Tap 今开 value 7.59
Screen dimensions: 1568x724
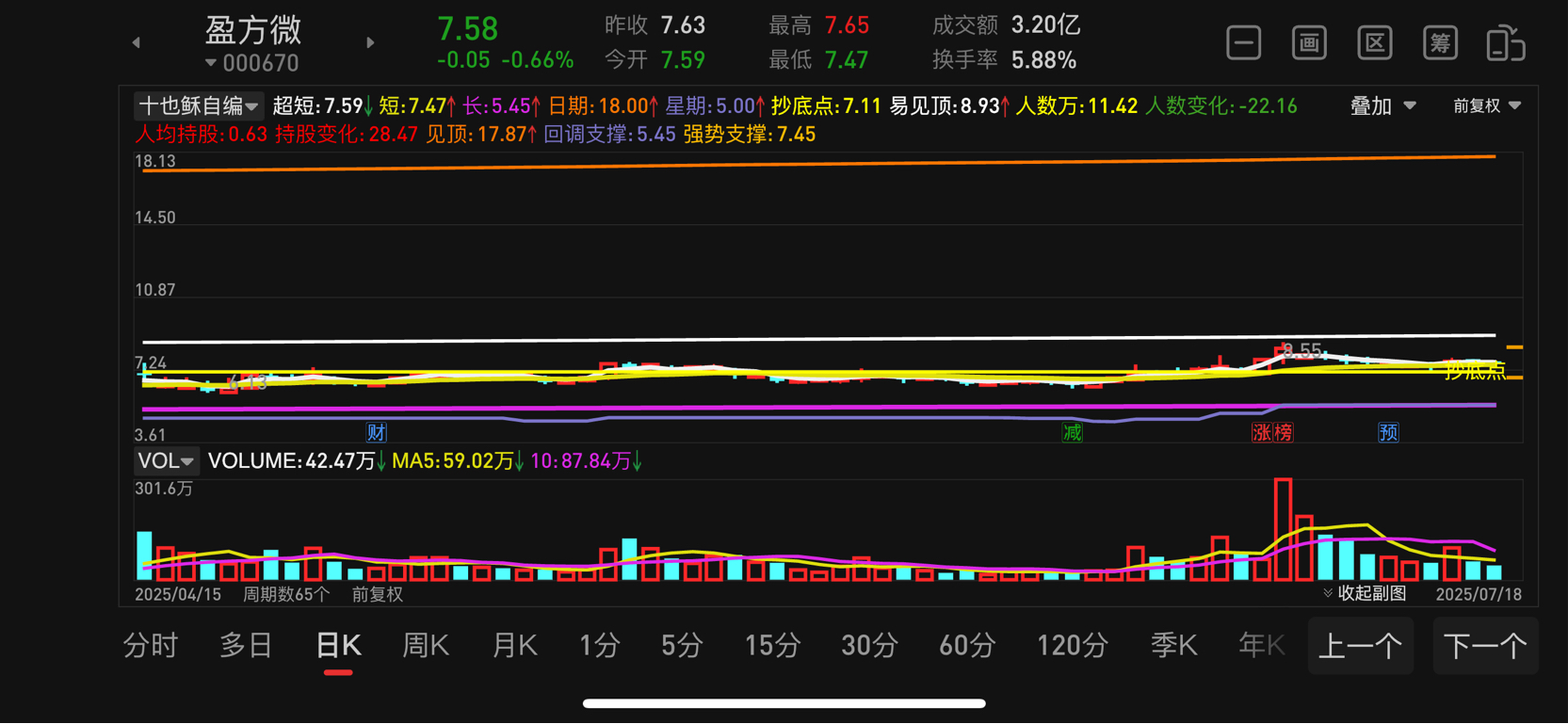point(683,60)
